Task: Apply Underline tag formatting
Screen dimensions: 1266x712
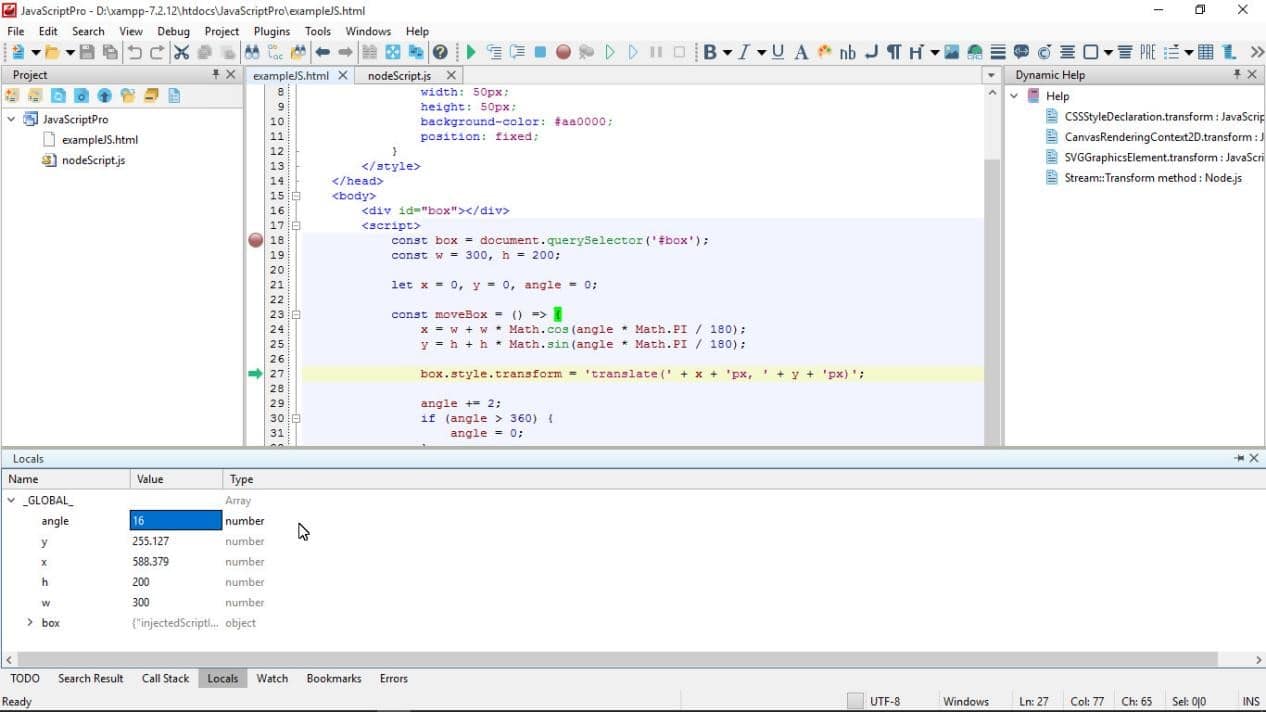Action: click(x=778, y=52)
